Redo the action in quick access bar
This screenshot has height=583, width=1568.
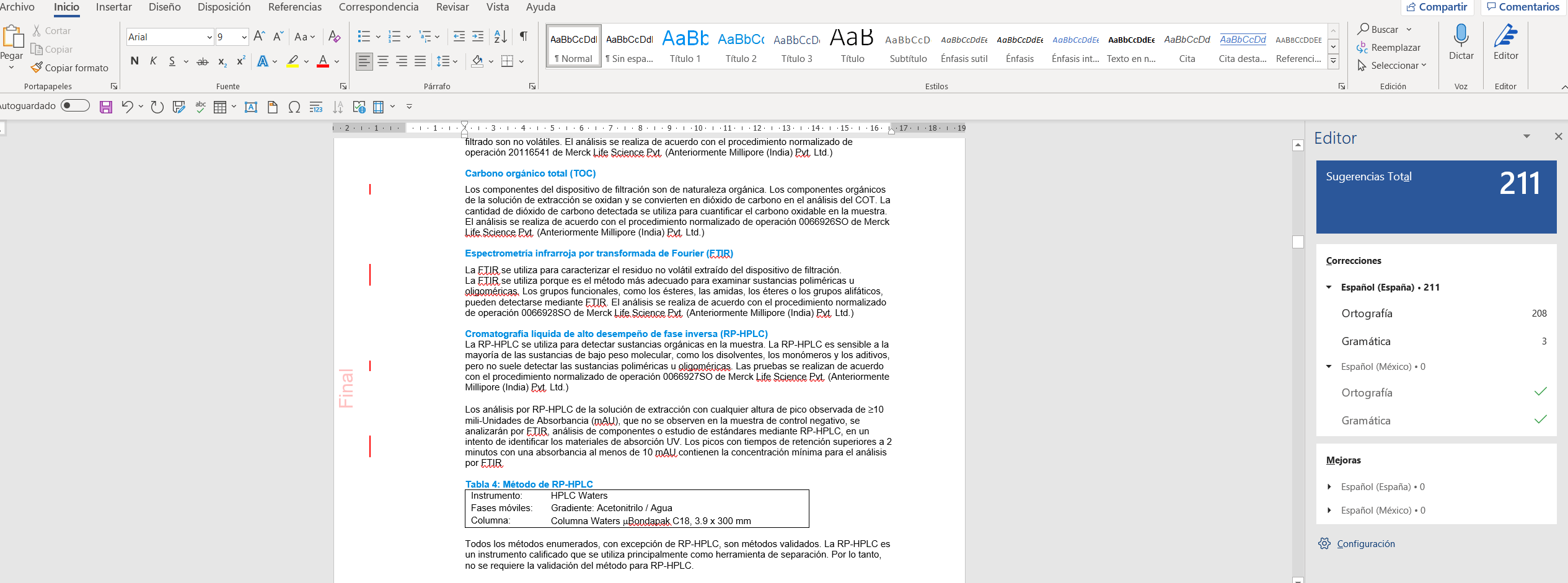157,107
